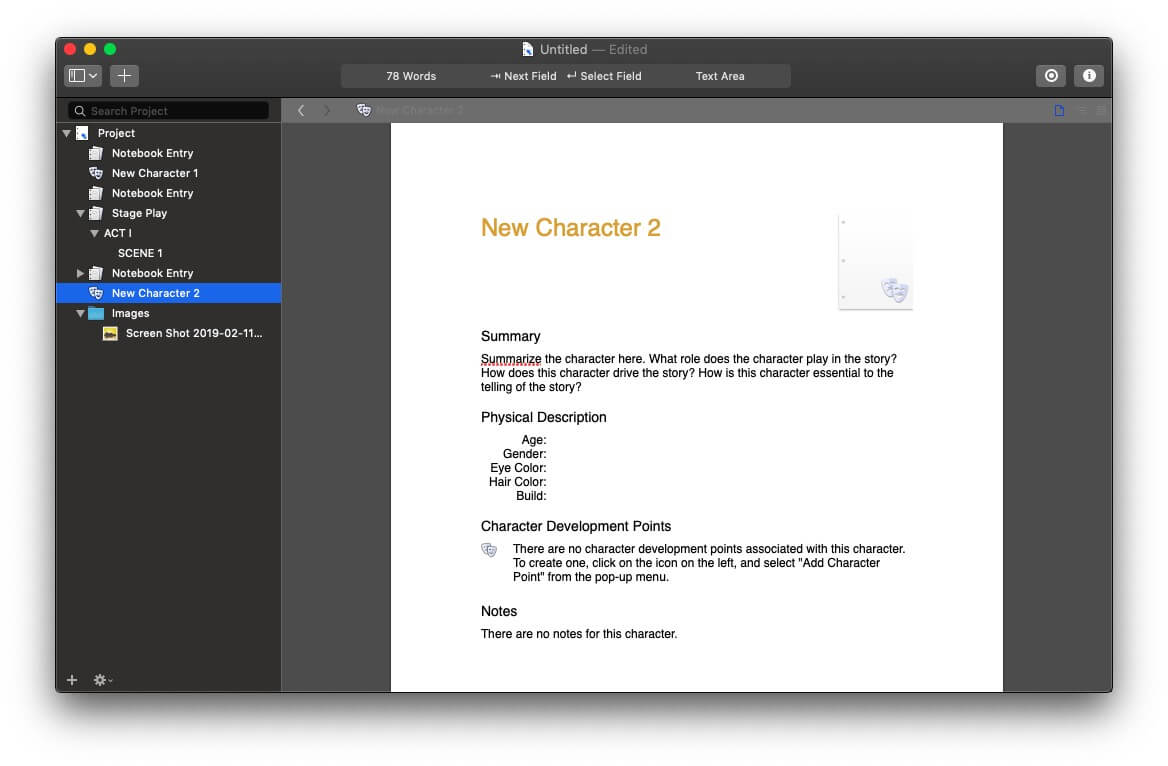Click the Text Area toolbar item
Screen dimensions: 1168x766
pos(720,76)
